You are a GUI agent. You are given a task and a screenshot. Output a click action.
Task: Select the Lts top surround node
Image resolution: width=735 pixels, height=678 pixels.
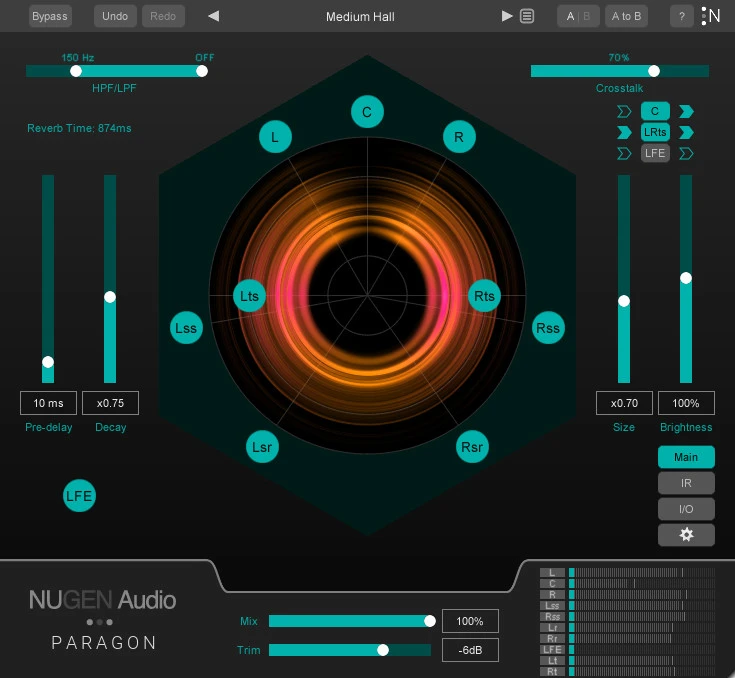[250, 297]
